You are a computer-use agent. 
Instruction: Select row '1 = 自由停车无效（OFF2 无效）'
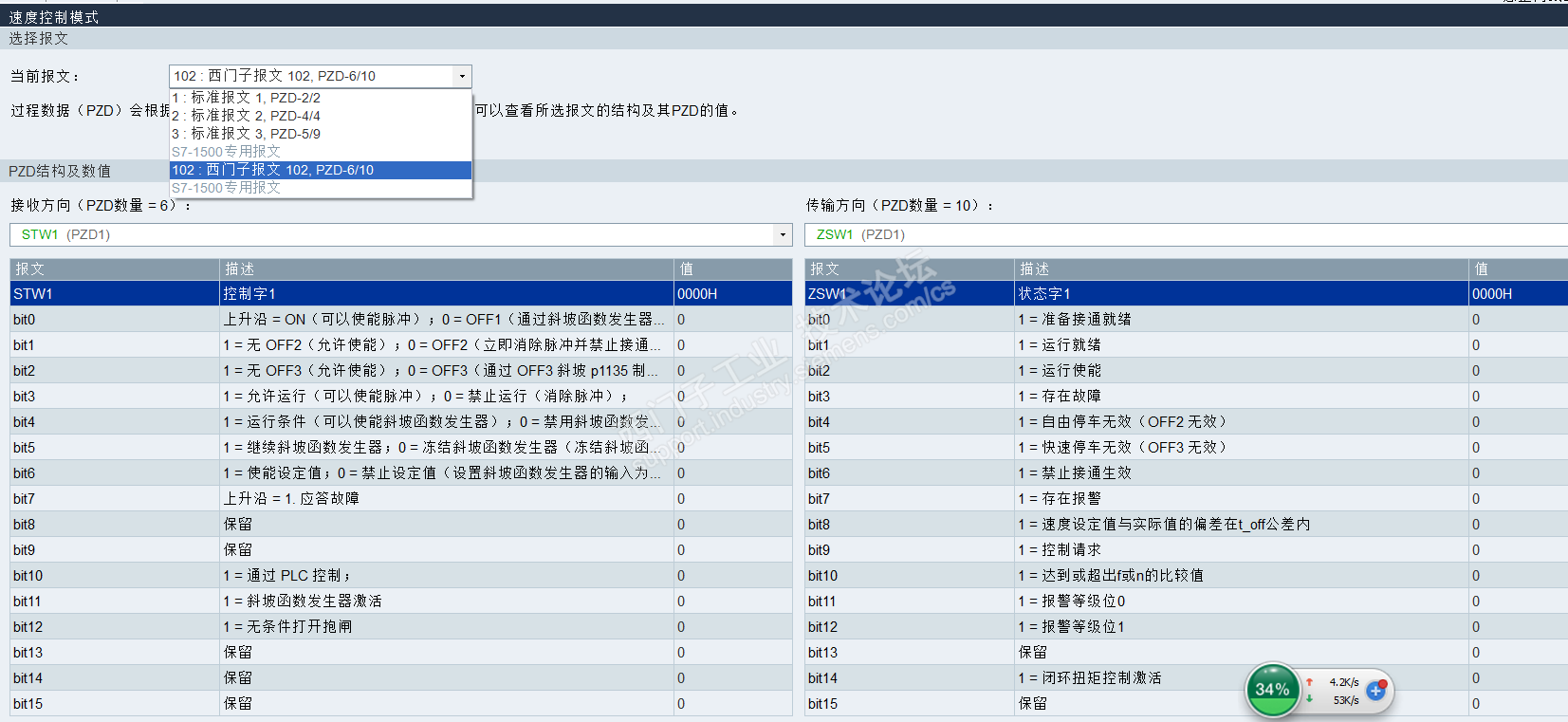(x=1187, y=422)
